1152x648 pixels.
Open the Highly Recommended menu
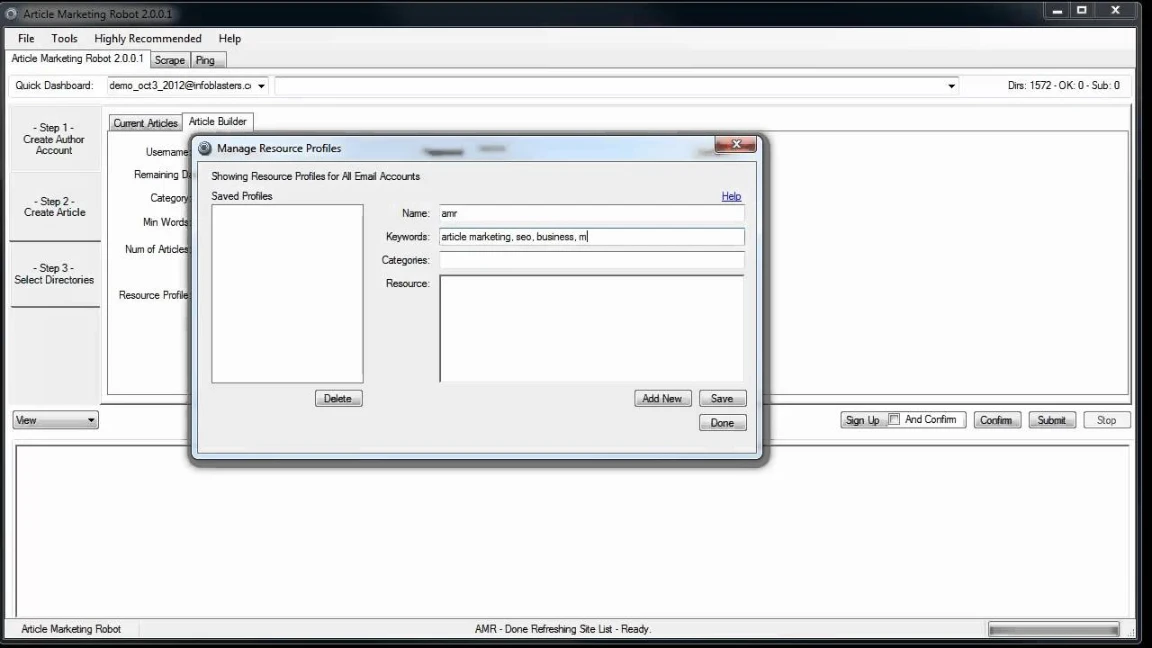148,38
